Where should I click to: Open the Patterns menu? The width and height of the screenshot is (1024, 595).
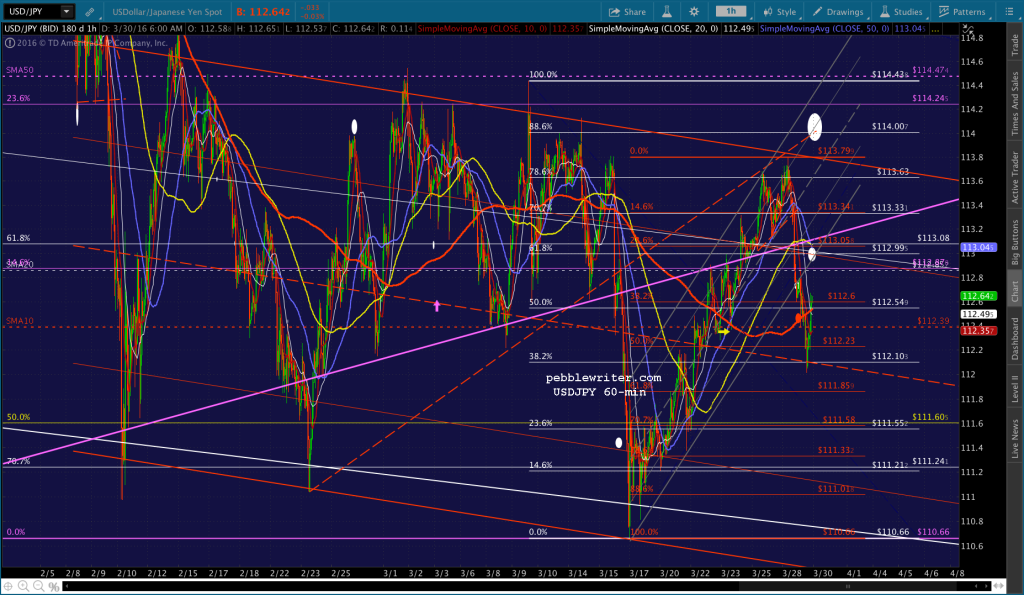pyautogui.click(x=962, y=12)
